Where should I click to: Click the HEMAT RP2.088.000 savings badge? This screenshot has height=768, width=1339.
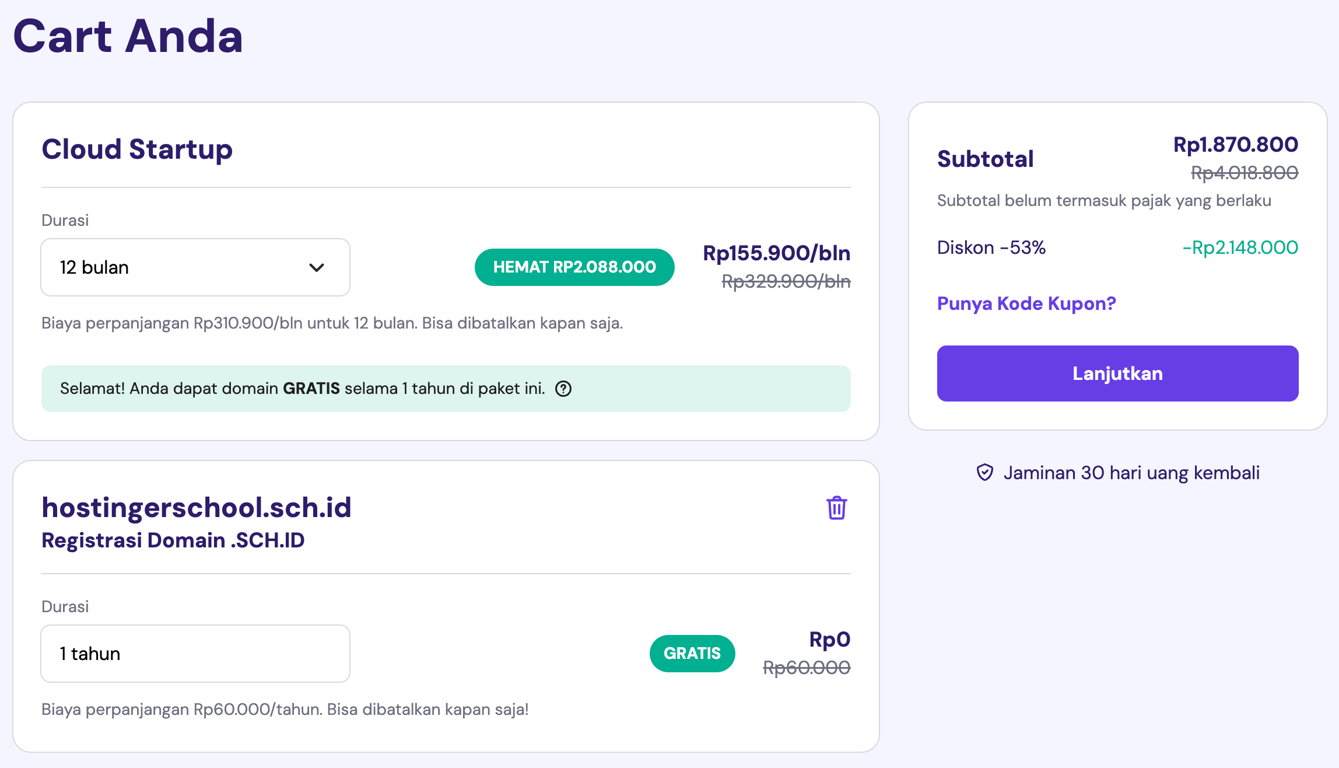pos(574,267)
